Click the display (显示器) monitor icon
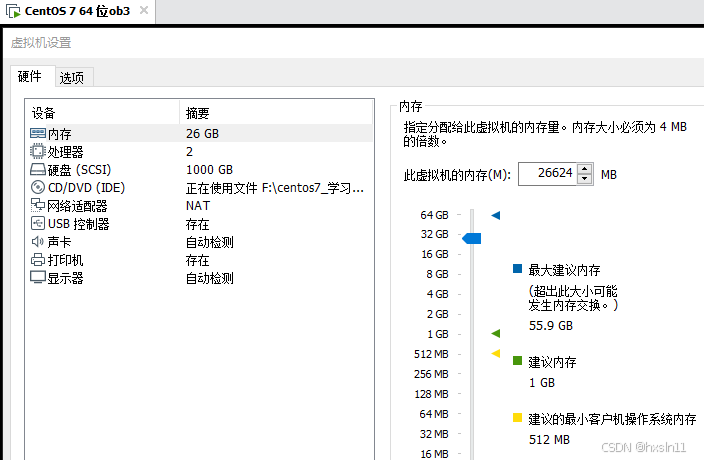Viewport: 704px width, 460px height. click(38, 277)
